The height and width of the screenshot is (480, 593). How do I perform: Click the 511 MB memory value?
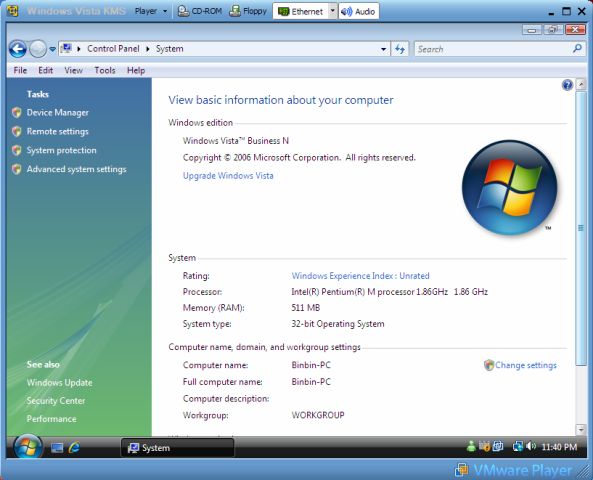click(306, 308)
